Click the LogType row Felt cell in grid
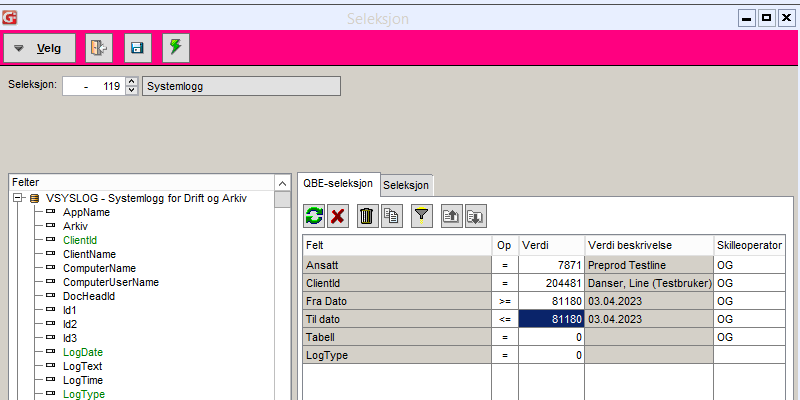This screenshot has height=400, width=800. (x=397, y=355)
